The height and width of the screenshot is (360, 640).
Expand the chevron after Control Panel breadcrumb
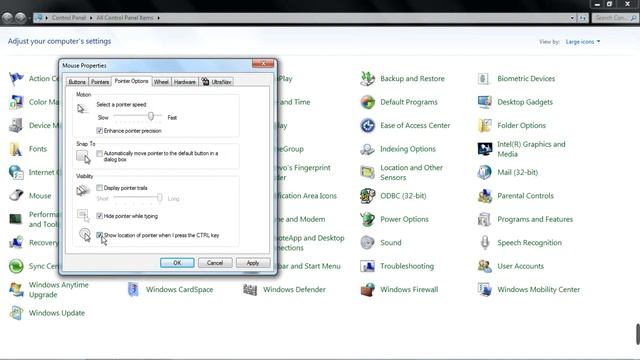[91, 18]
